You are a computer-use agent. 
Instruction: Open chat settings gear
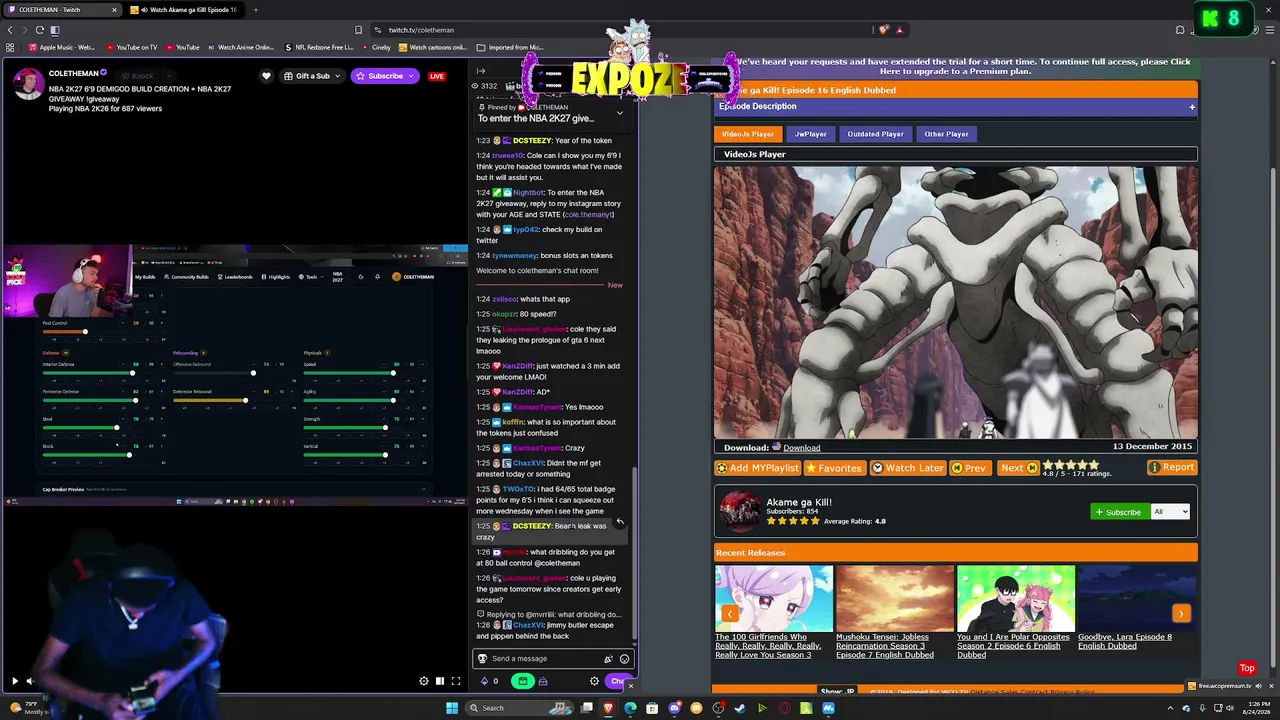point(594,681)
